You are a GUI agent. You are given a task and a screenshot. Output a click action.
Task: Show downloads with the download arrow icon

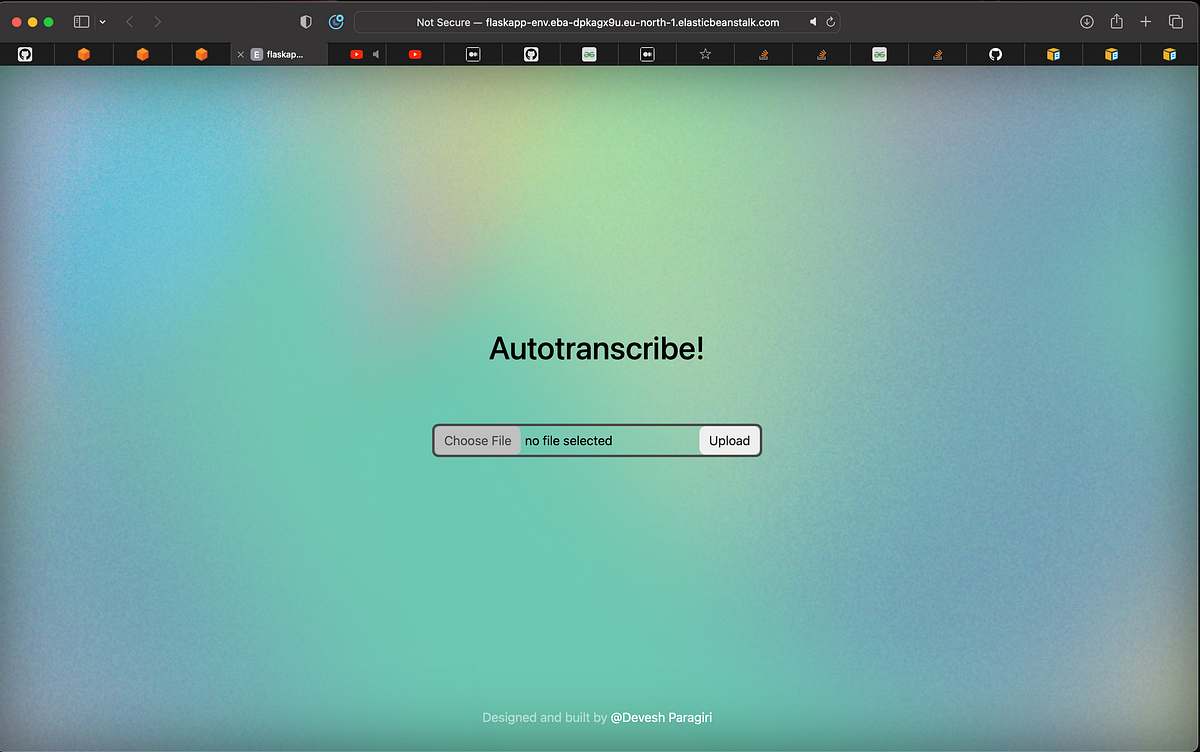click(x=1087, y=22)
